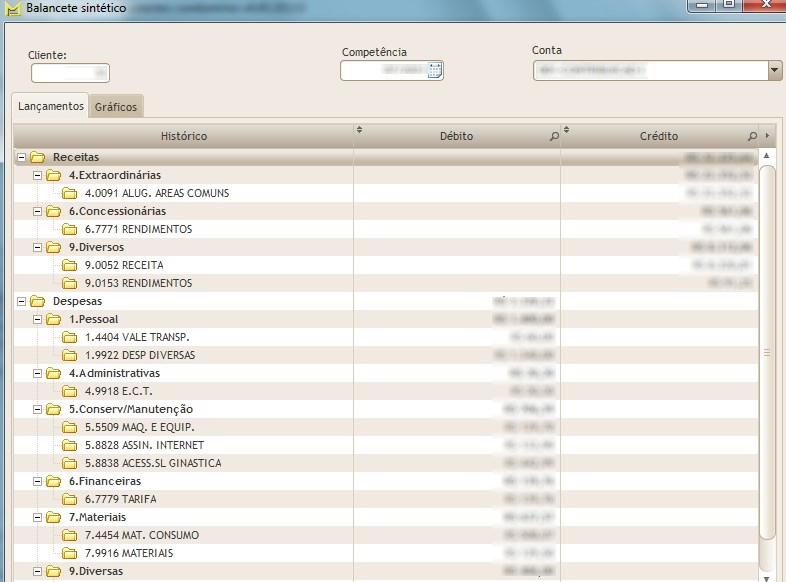Open the Conta dropdown list

pyautogui.click(x=774, y=70)
